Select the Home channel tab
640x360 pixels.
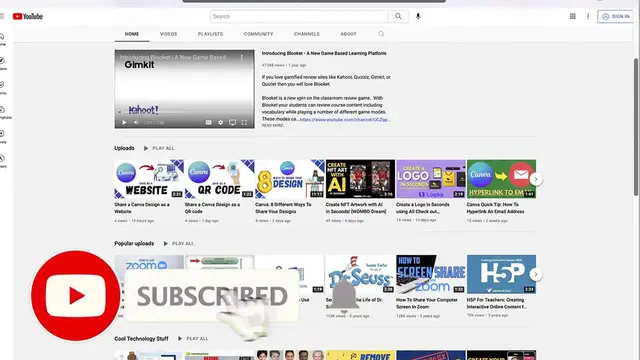132,34
